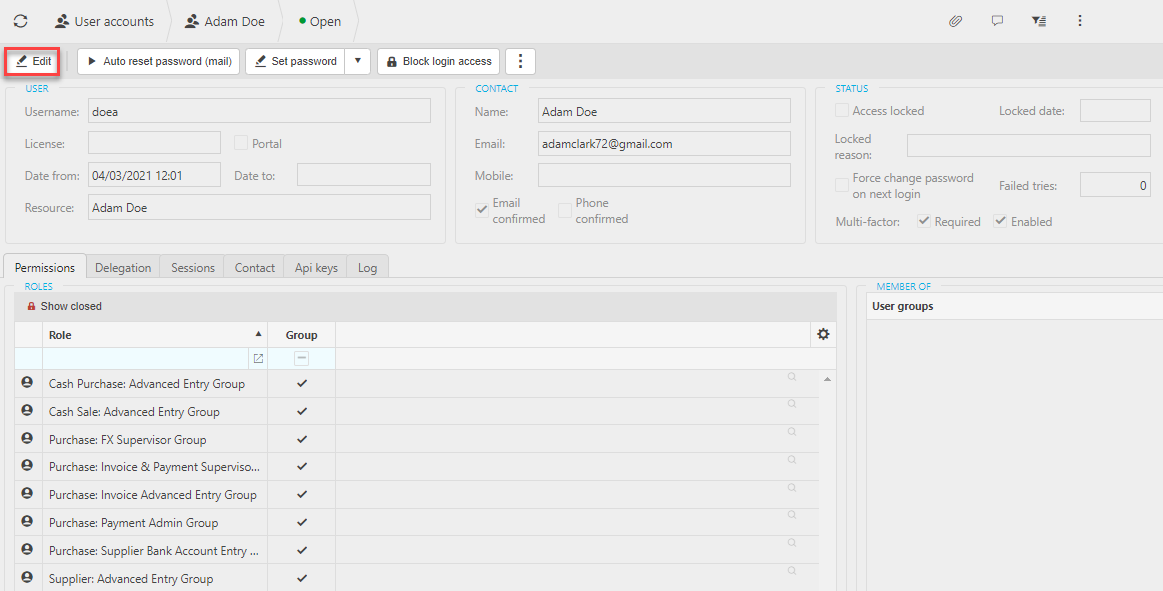Screen dimensions: 1163x591
Task: Toggle Show closed roles
Action: click(x=64, y=306)
